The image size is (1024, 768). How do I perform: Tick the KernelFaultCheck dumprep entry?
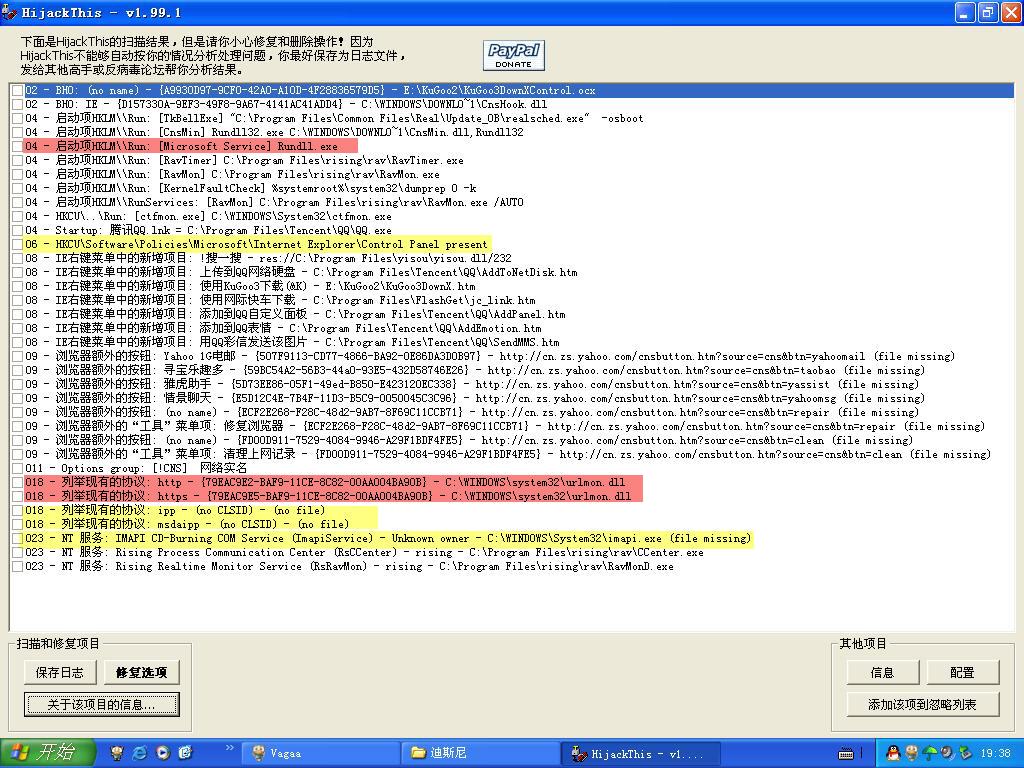[18, 188]
